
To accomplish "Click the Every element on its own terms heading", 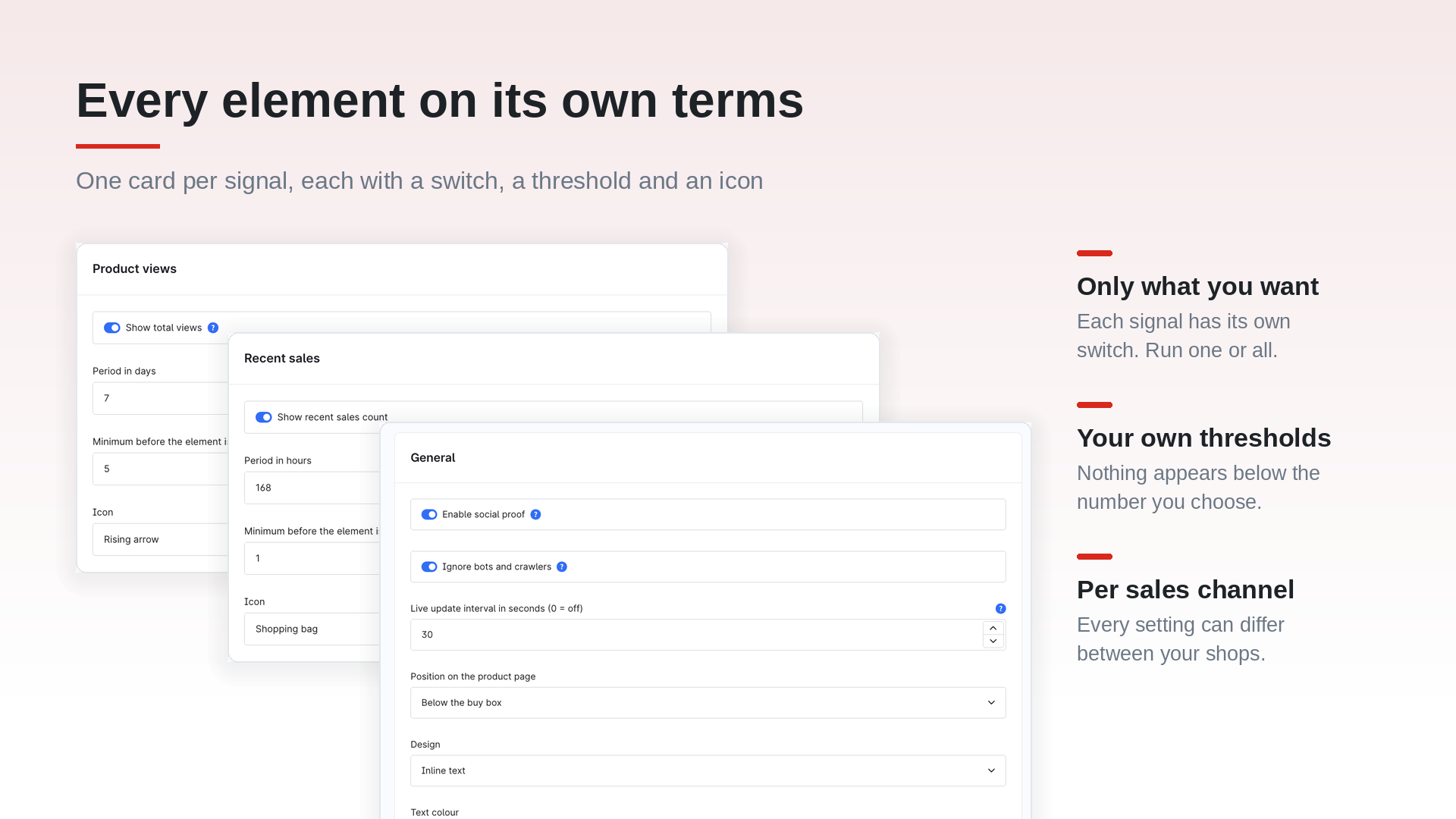I will (x=440, y=100).
